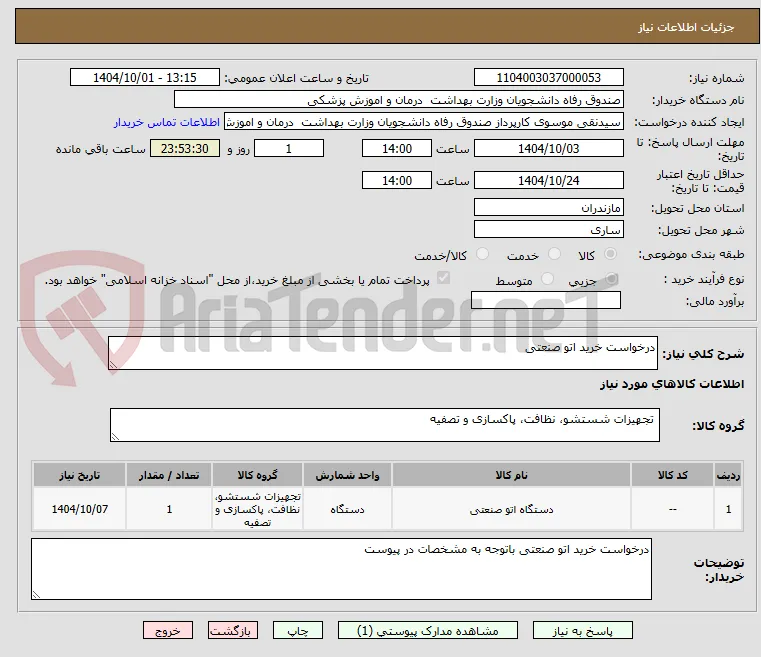Screen dimensions: 761x657
Task: Click the گروه کالا text area
Action: coord(385,425)
